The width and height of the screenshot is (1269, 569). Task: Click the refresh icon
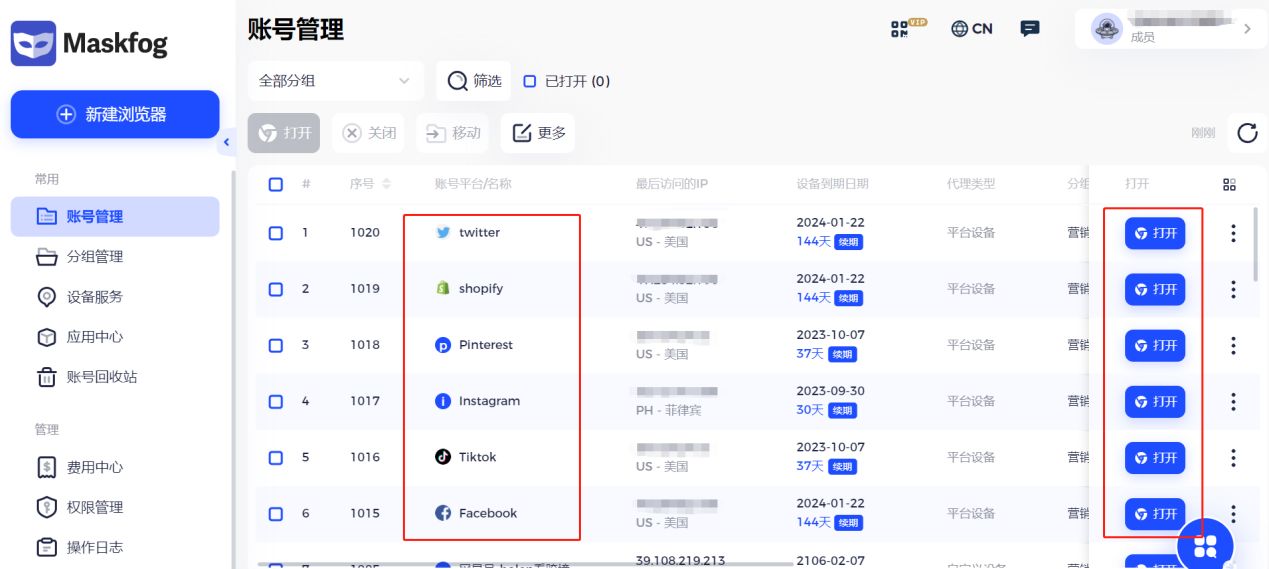point(1247,133)
